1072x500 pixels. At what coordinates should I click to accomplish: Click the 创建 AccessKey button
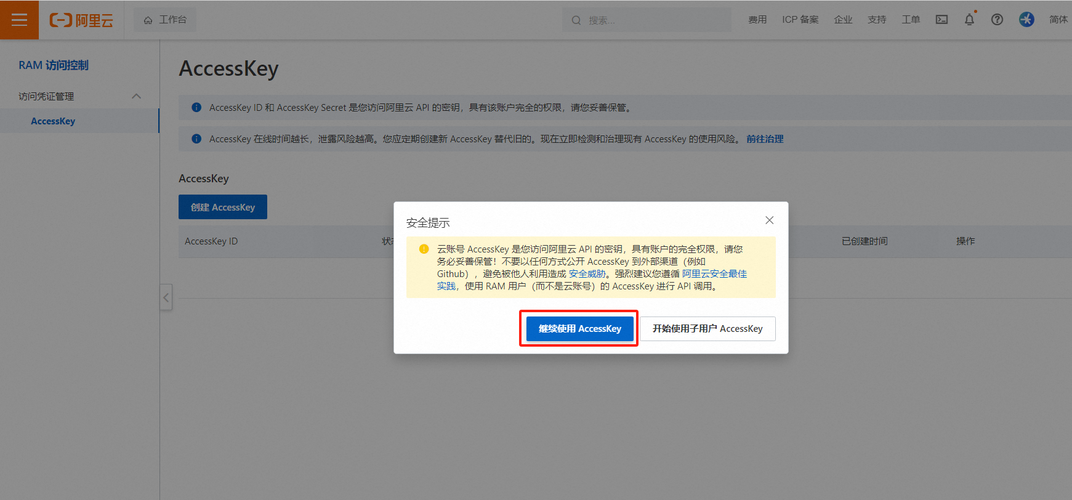point(223,207)
